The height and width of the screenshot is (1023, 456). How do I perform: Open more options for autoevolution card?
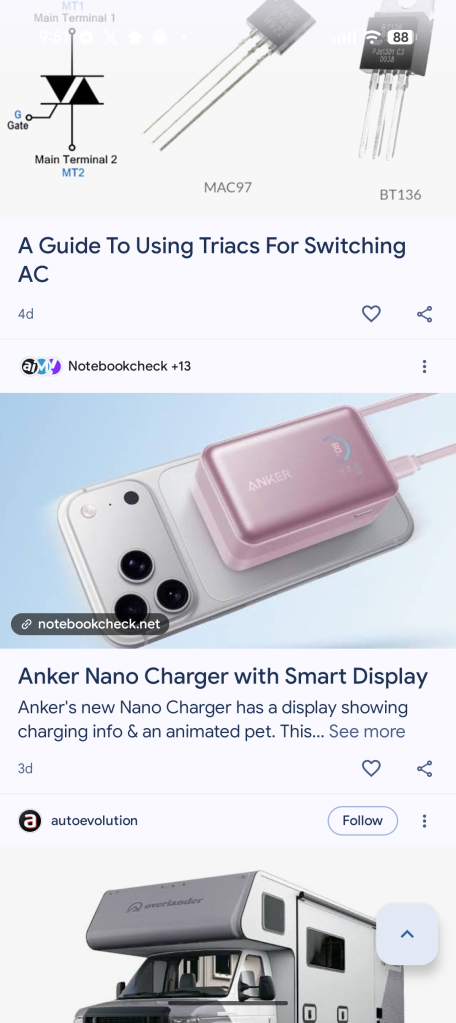click(424, 821)
